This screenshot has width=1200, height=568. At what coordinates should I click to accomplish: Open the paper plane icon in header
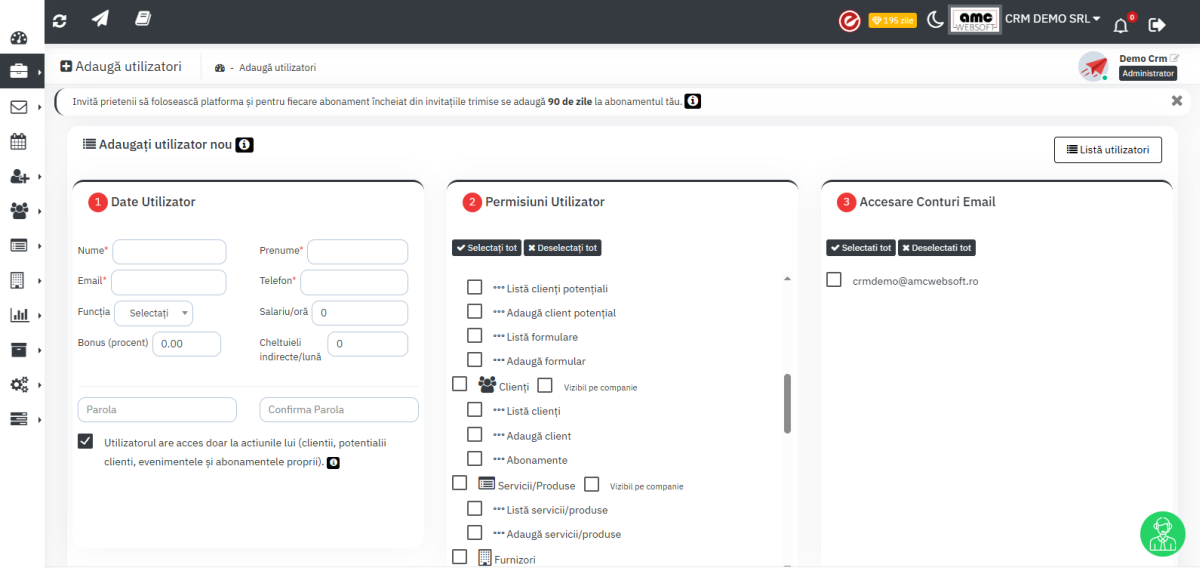point(100,20)
